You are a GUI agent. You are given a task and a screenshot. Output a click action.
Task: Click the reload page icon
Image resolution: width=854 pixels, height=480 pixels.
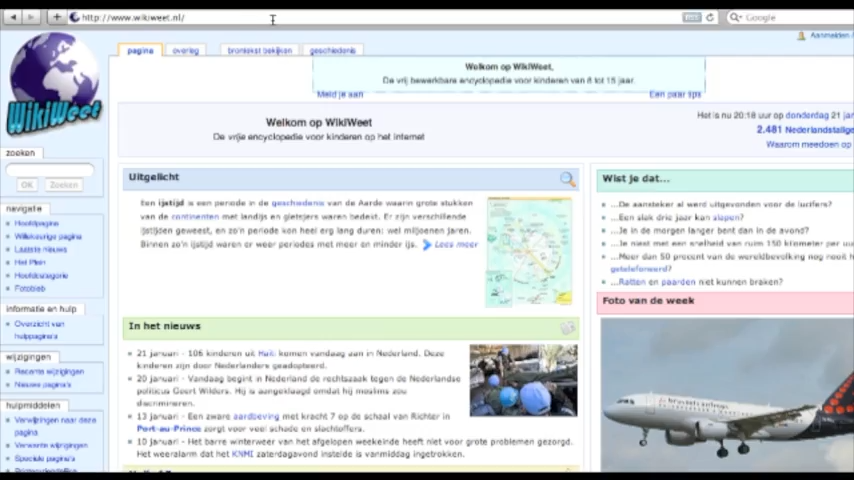pyautogui.click(x=710, y=17)
